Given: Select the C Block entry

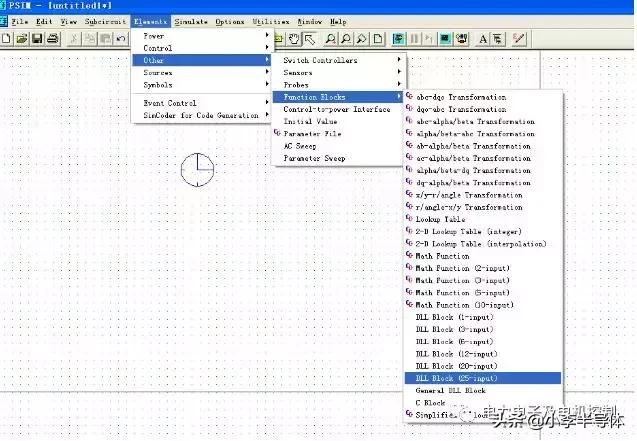Looking at the screenshot, I should tap(483, 402).
